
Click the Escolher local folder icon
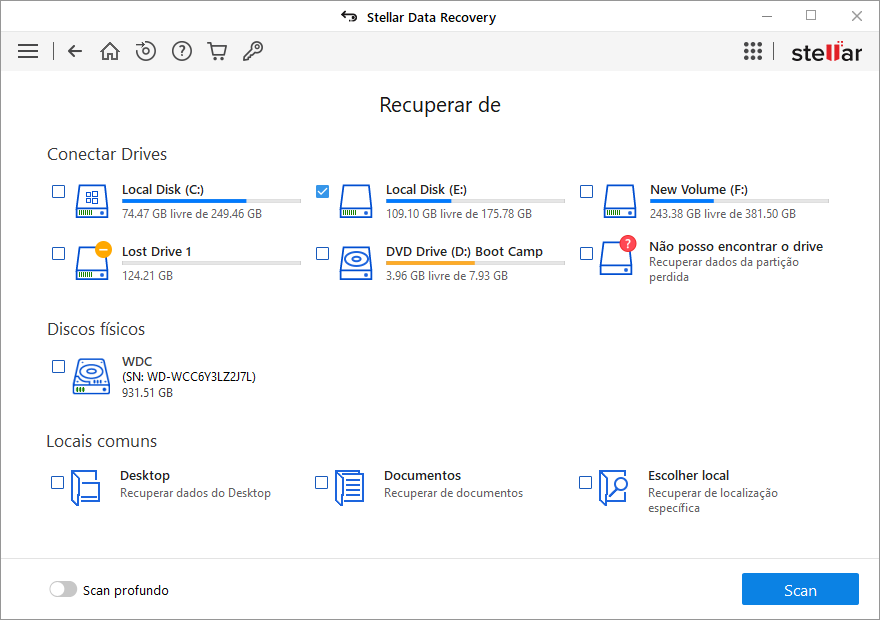613,488
